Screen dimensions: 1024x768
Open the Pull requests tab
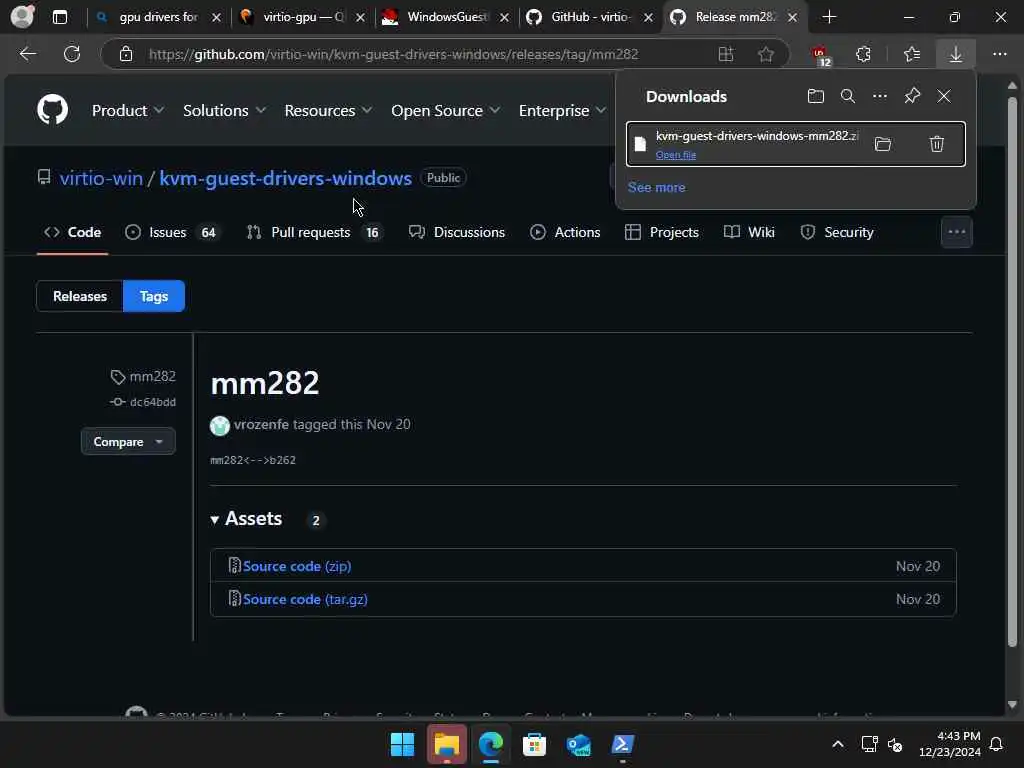pyautogui.click(x=313, y=232)
